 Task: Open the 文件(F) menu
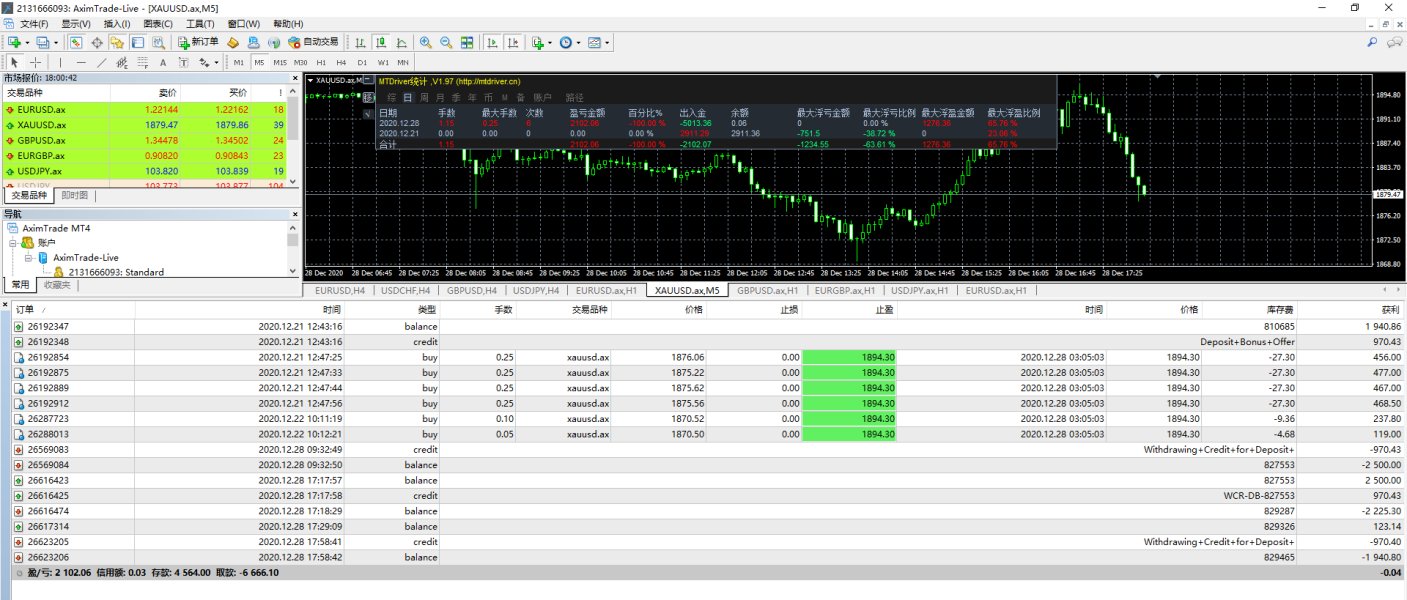point(34,24)
